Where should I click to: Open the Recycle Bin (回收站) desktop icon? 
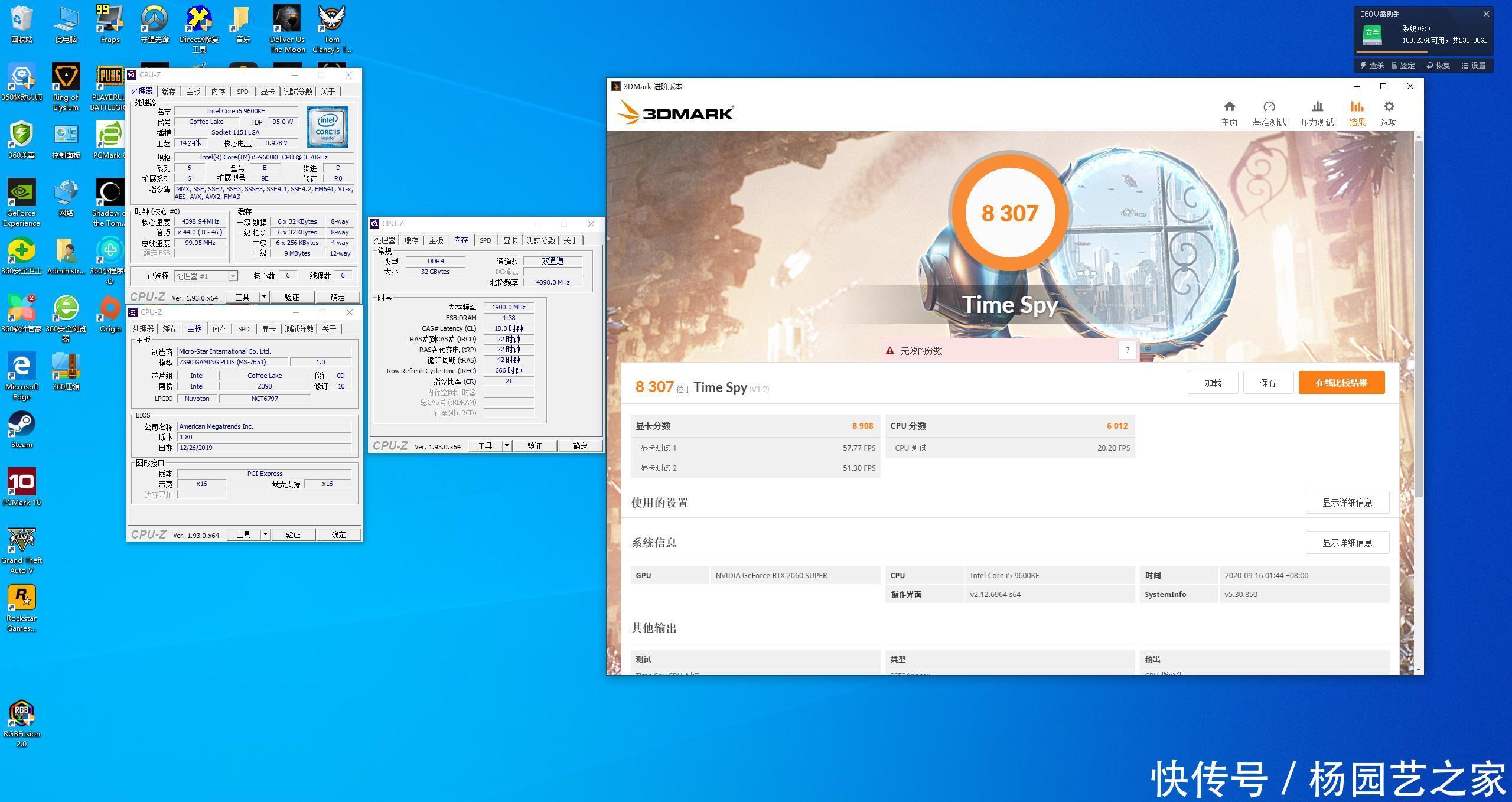[x=22, y=24]
